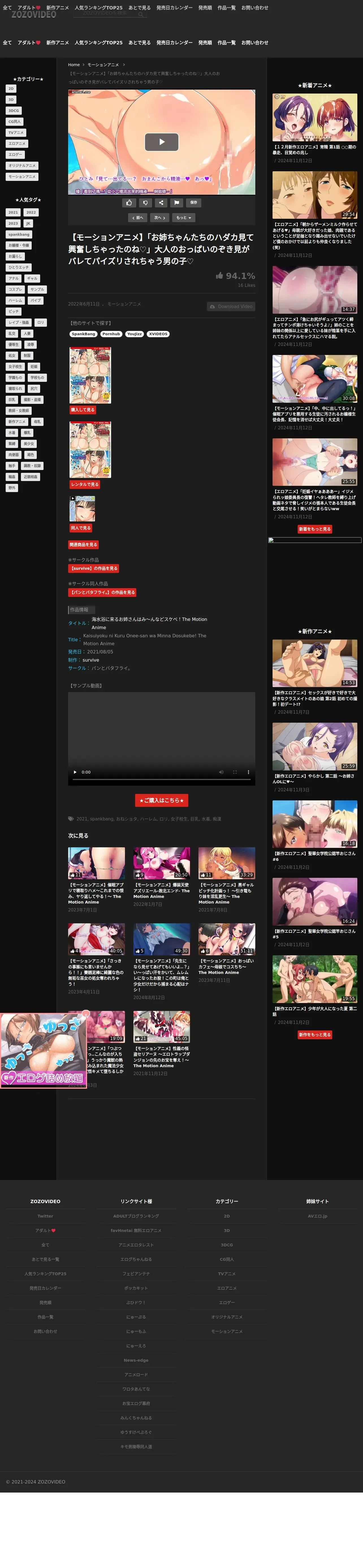
Task: Open the アニメロード footer link
Action: tap(136, 1374)
